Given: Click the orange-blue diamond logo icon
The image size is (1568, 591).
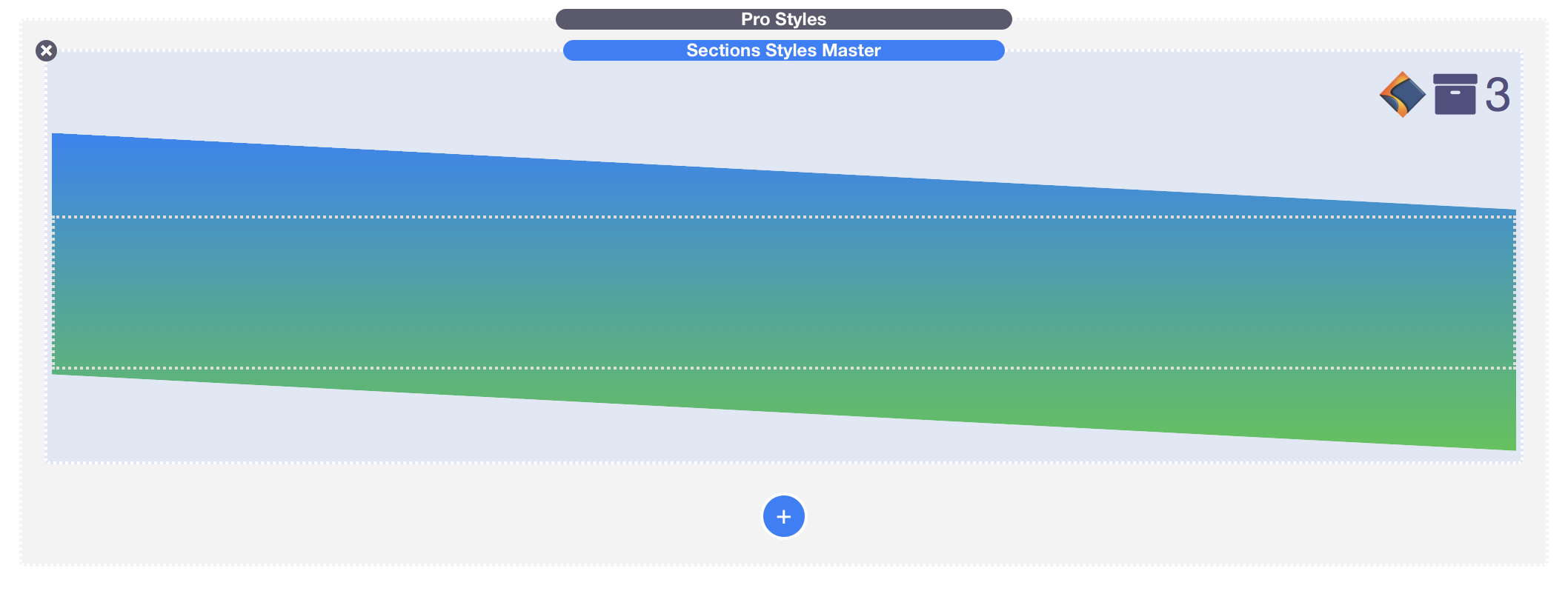Looking at the screenshot, I should tap(1402, 94).
